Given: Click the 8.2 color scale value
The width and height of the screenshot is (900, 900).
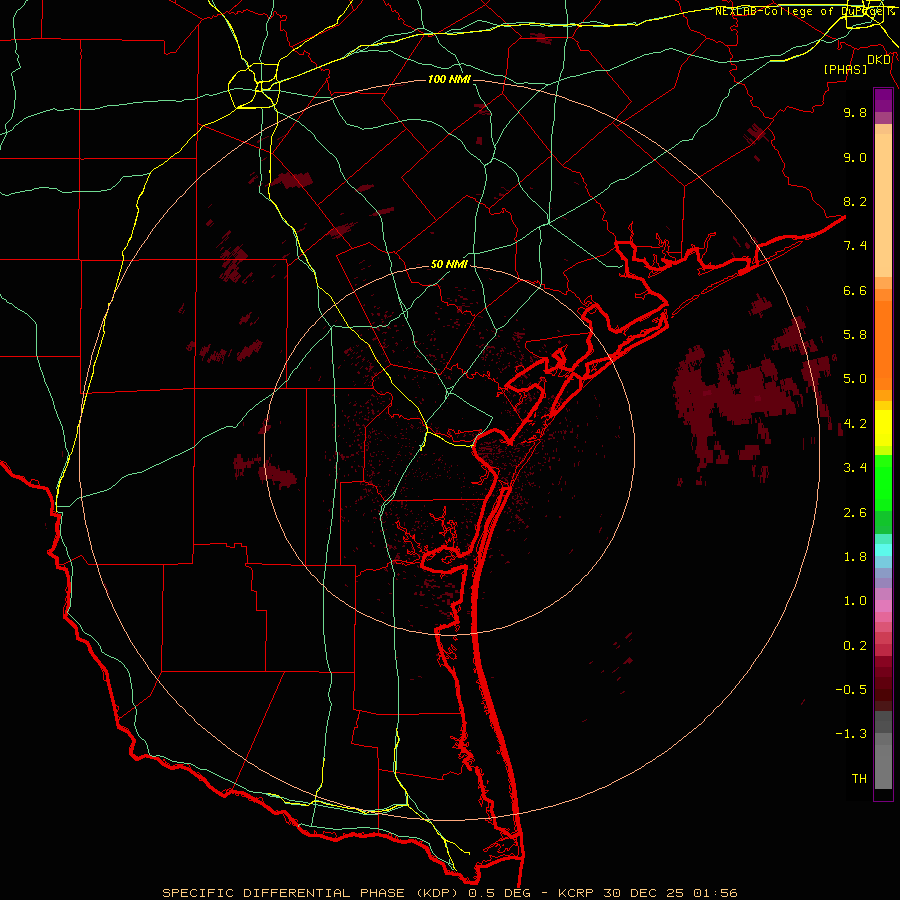Looking at the screenshot, I should (855, 201).
